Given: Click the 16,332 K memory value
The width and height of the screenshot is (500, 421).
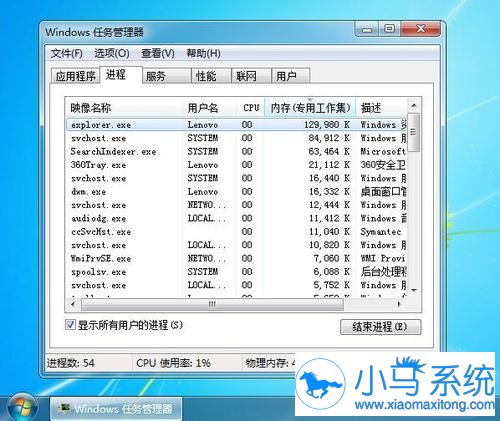Looking at the screenshot, I should (x=329, y=192).
